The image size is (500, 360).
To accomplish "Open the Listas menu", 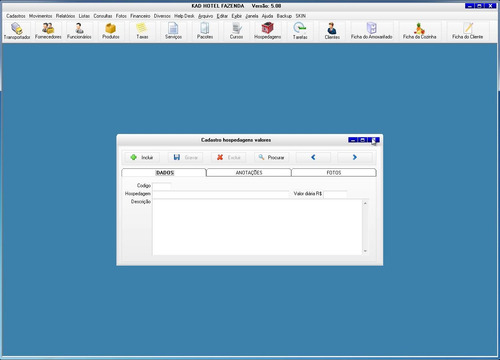I will point(84,16).
